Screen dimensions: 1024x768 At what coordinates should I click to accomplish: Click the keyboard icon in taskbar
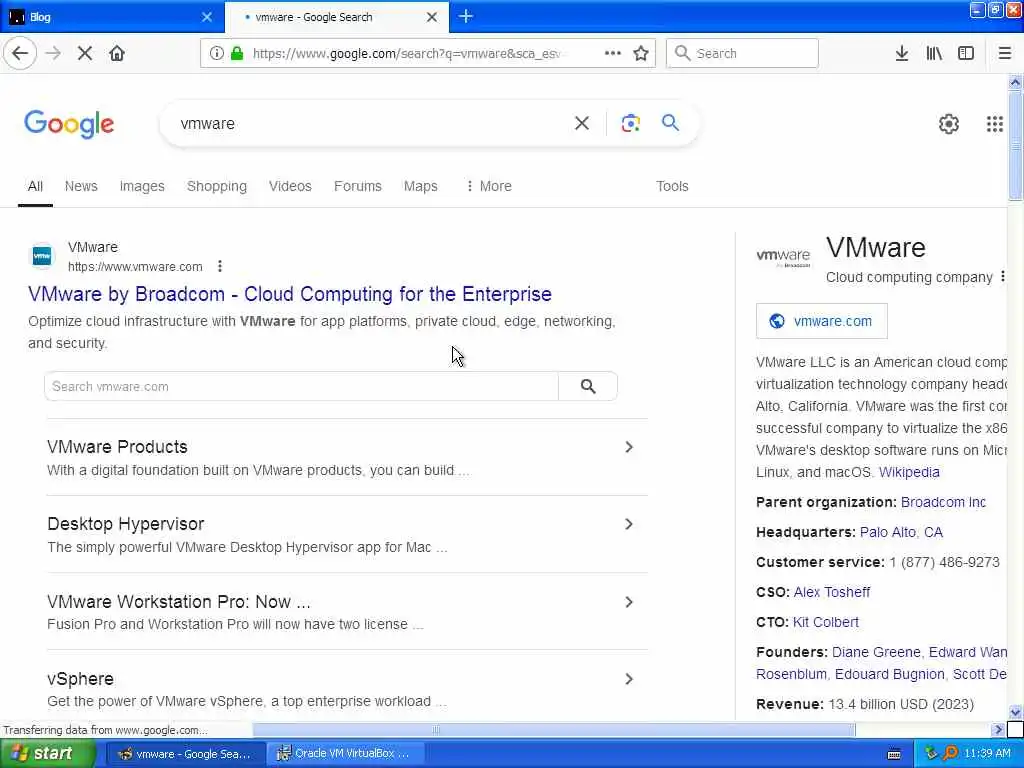pos(894,754)
